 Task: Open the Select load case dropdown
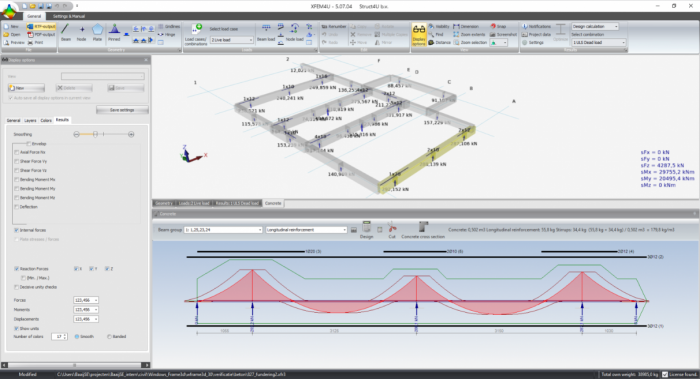[232, 40]
